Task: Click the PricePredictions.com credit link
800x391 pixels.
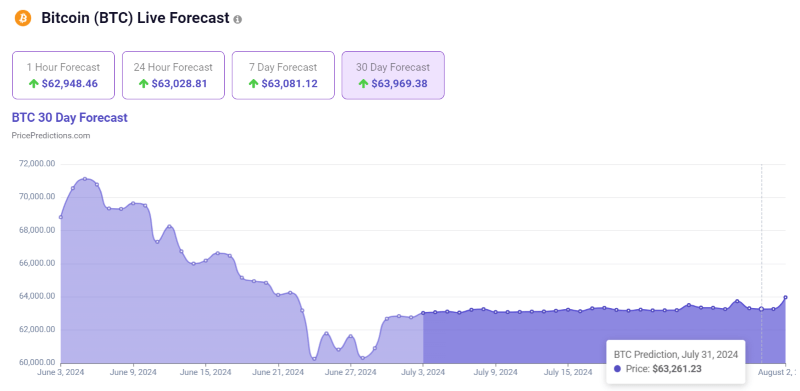Action: tap(51, 136)
